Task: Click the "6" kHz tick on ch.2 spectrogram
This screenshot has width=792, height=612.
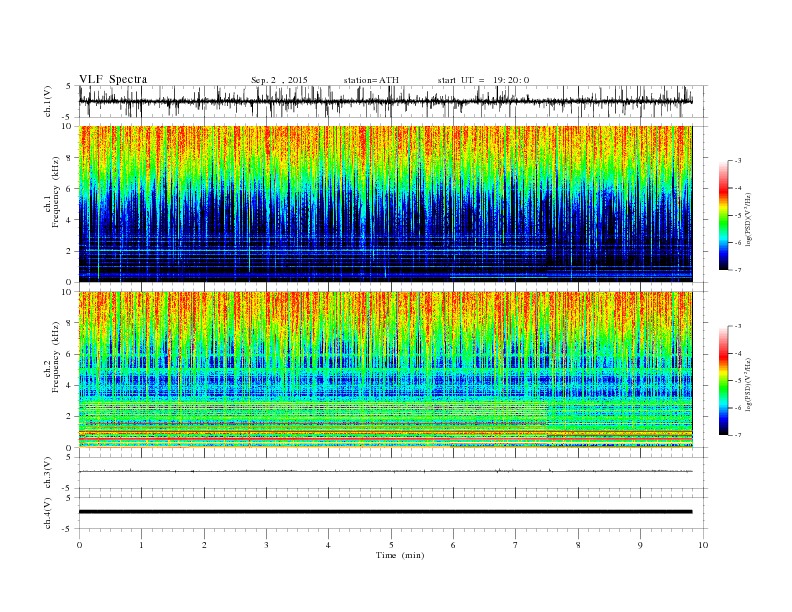Action: [69, 354]
